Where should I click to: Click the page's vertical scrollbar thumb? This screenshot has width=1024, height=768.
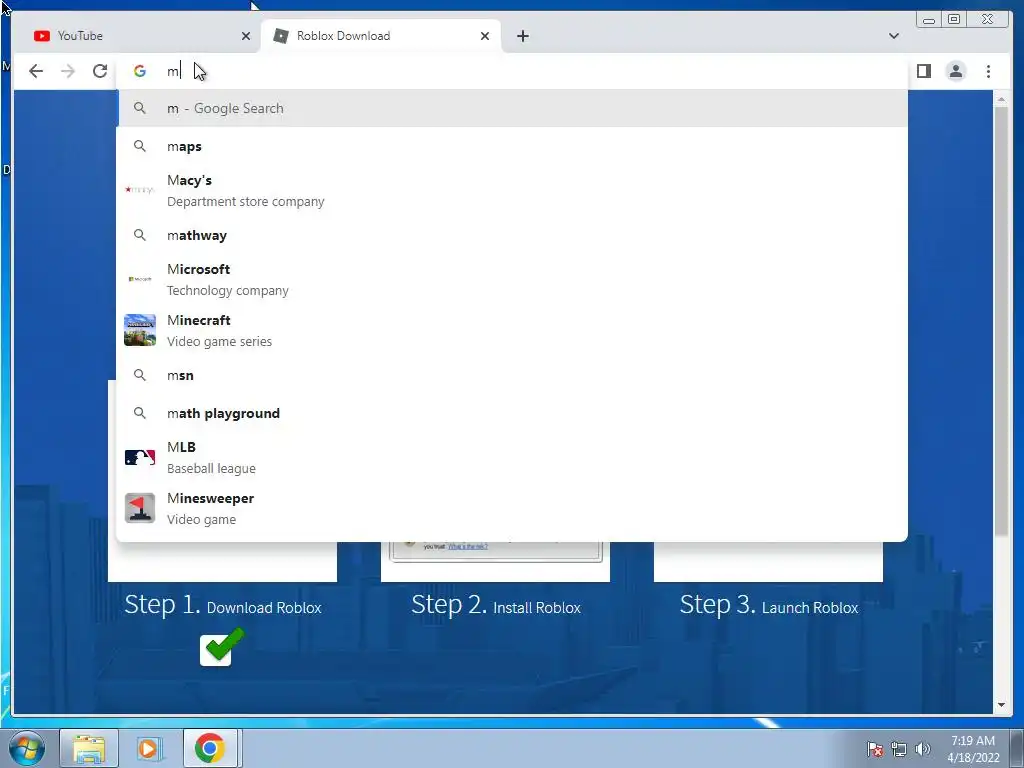click(x=1001, y=321)
